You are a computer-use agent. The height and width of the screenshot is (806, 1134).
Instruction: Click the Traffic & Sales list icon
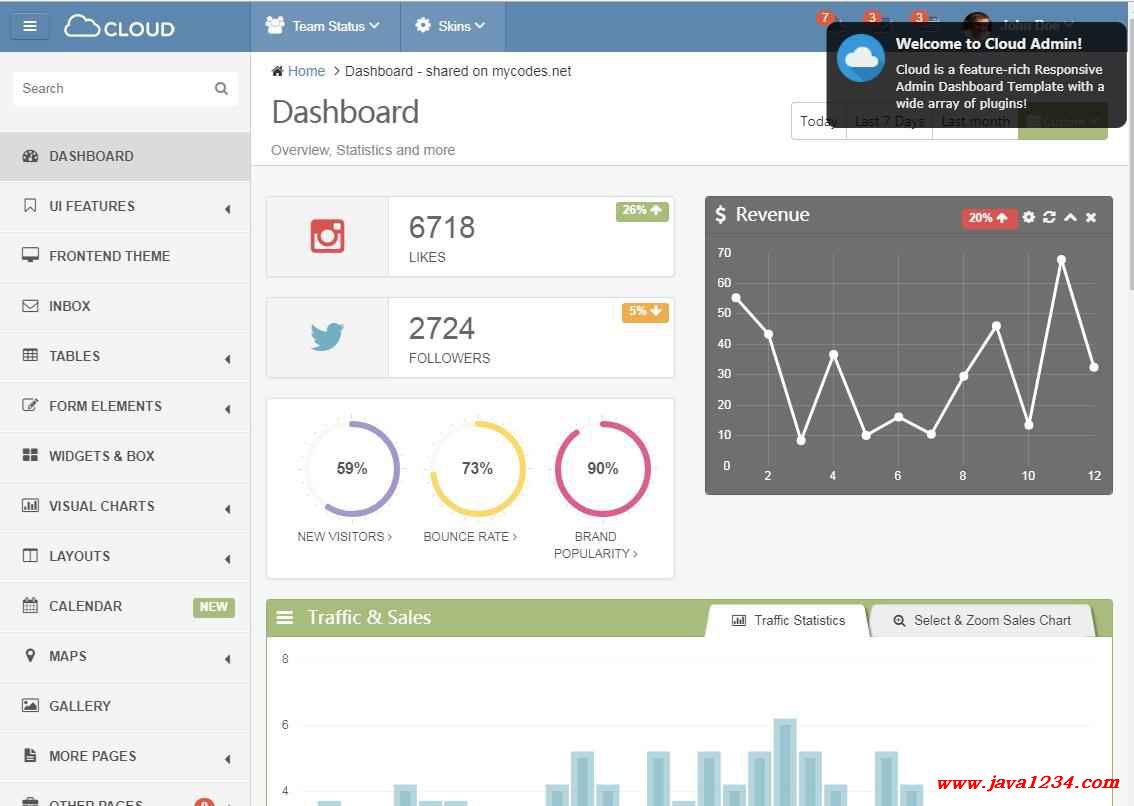285,617
